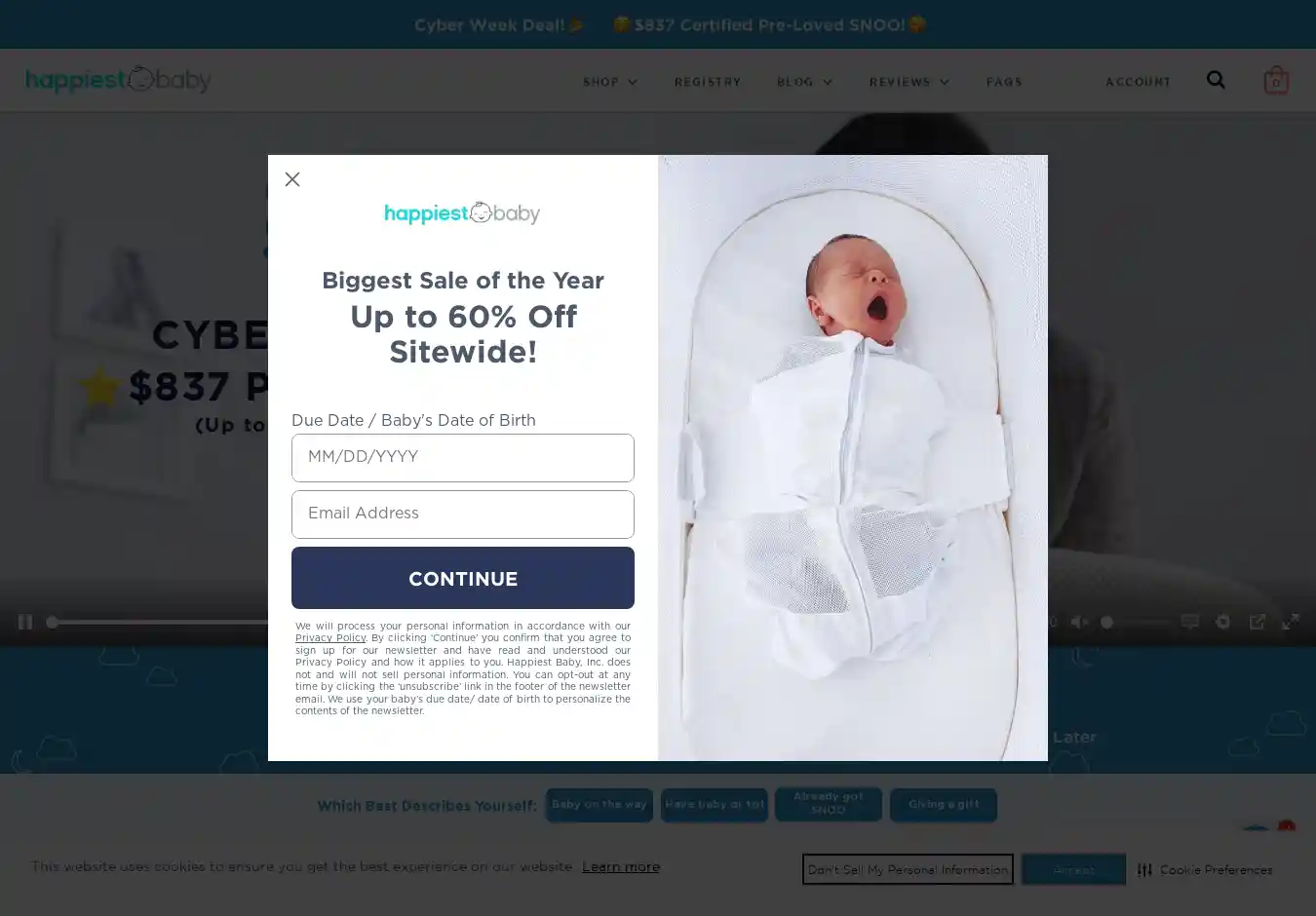Enter fullscreen video mode
The width and height of the screenshot is (1316, 916).
click(x=1291, y=622)
